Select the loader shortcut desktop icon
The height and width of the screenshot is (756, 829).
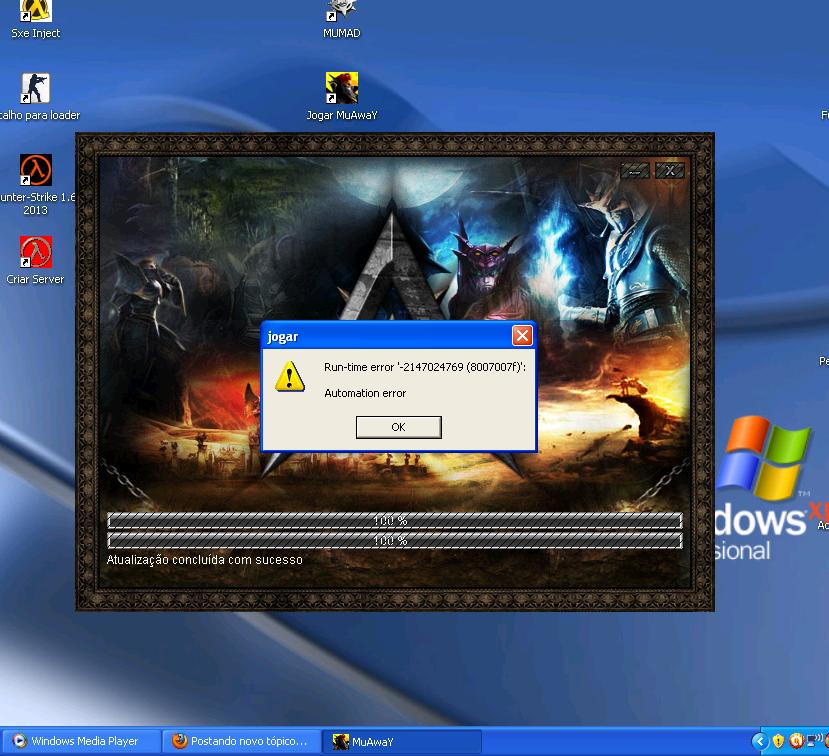click(36, 89)
